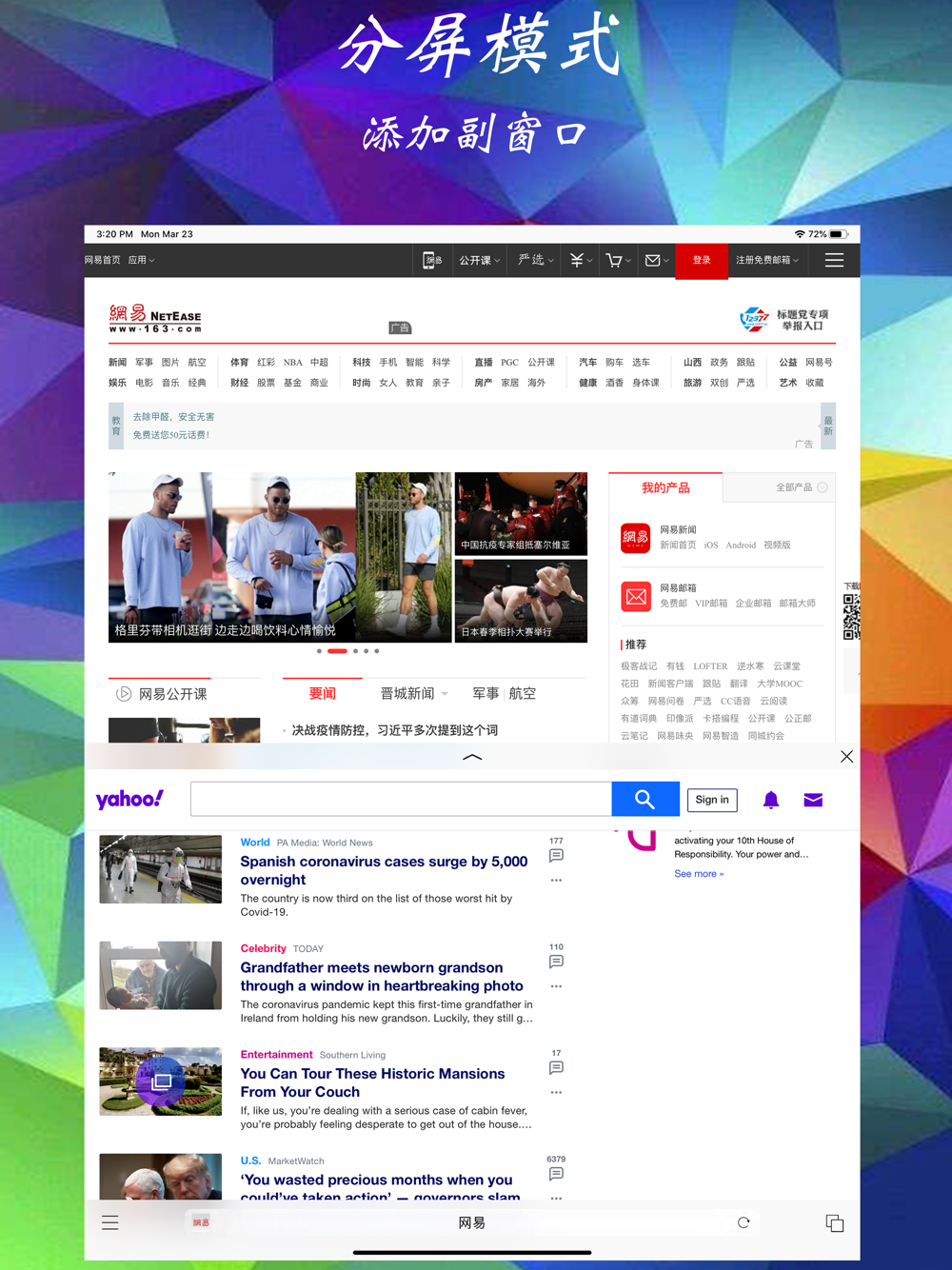Open the 网易公开课 section heading
This screenshot has width=952, height=1270.
pyautogui.click(x=172, y=694)
